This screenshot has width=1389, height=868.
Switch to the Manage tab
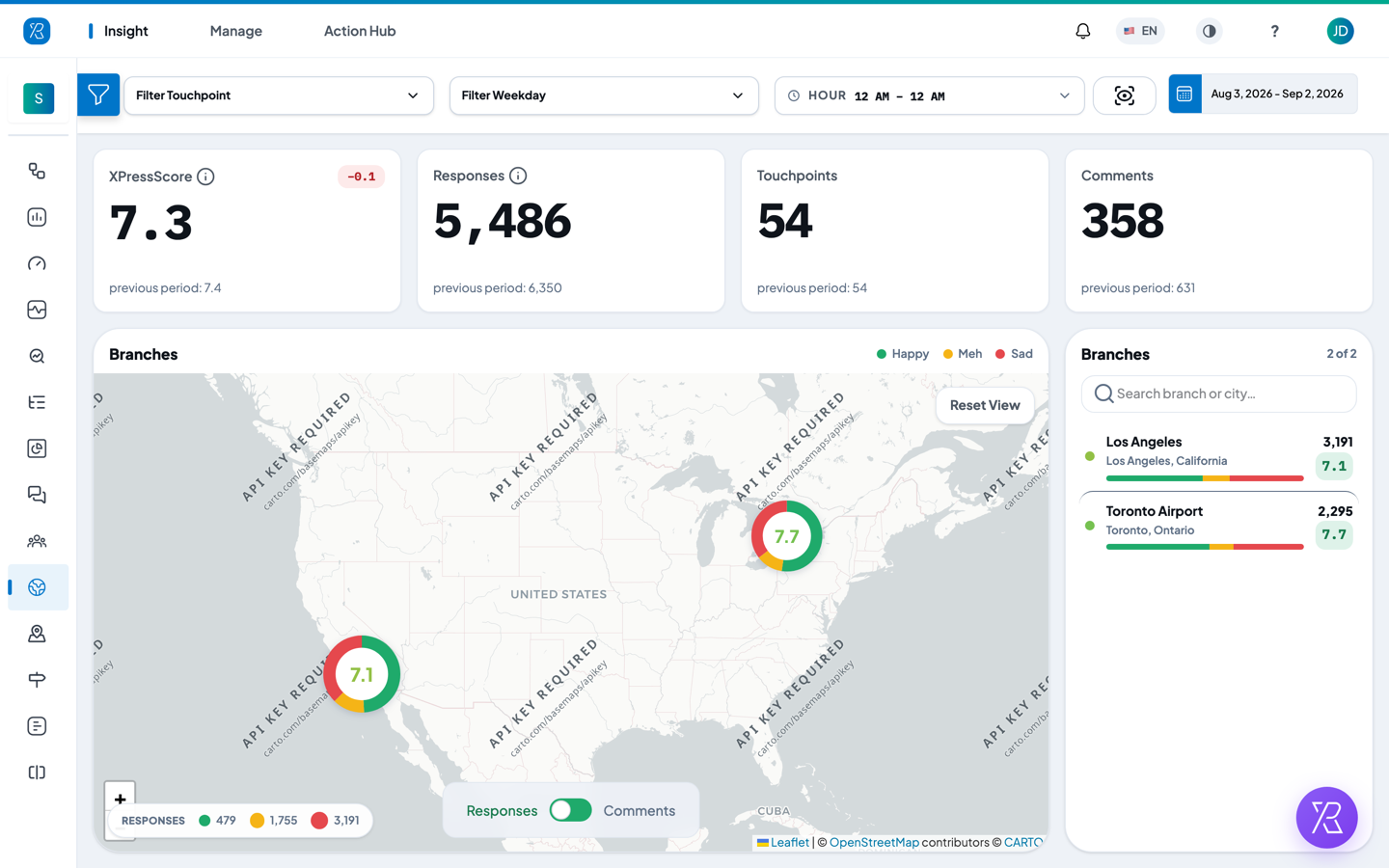(236, 31)
